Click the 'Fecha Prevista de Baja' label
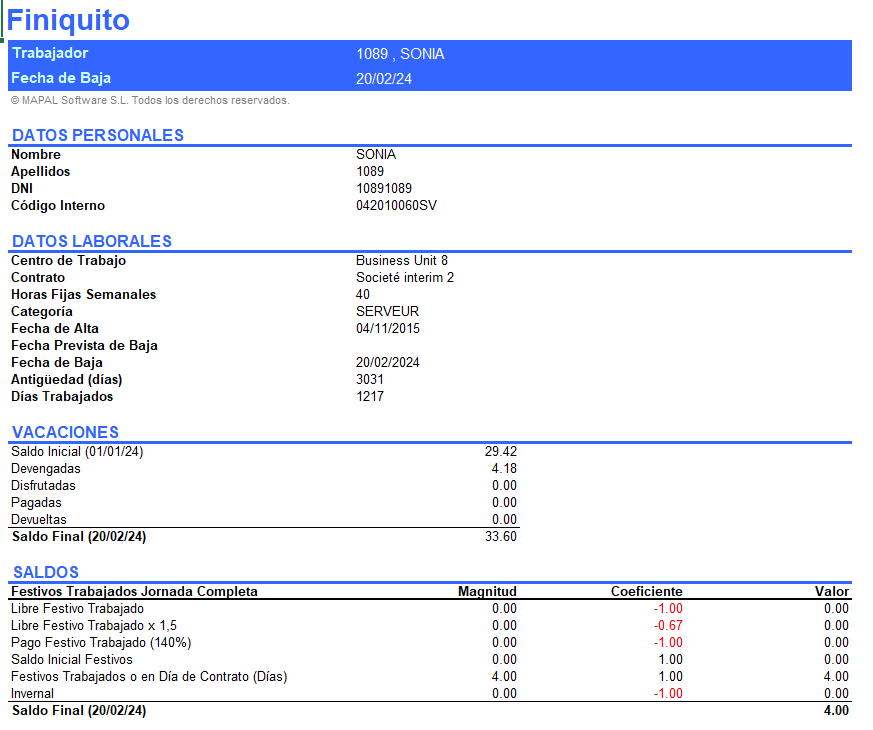The height and width of the screenshot is (730, 873). (84, 346)
